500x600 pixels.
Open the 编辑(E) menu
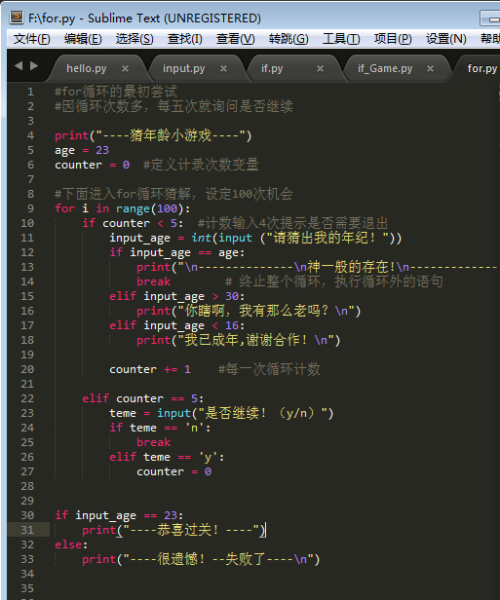pyautogui.click(x=83, y=39)
